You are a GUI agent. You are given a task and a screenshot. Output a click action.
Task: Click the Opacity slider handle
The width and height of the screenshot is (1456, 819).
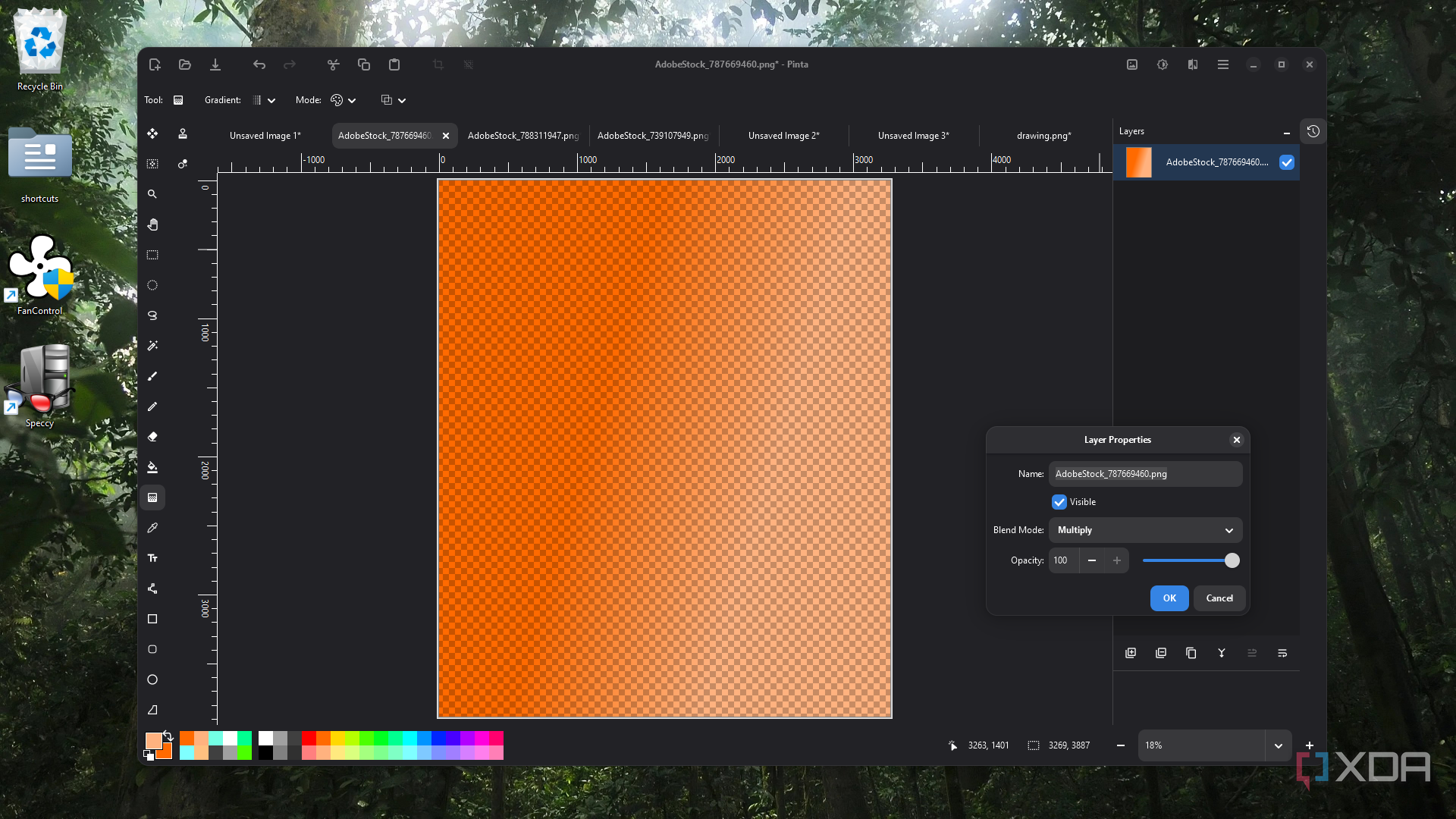point(1232,560)
